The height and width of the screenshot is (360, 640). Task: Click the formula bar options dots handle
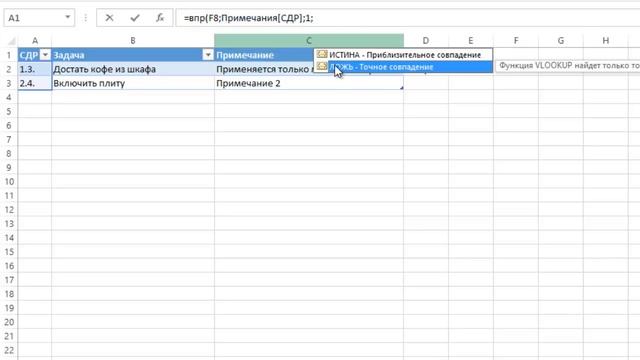click(x=86, y=18)
